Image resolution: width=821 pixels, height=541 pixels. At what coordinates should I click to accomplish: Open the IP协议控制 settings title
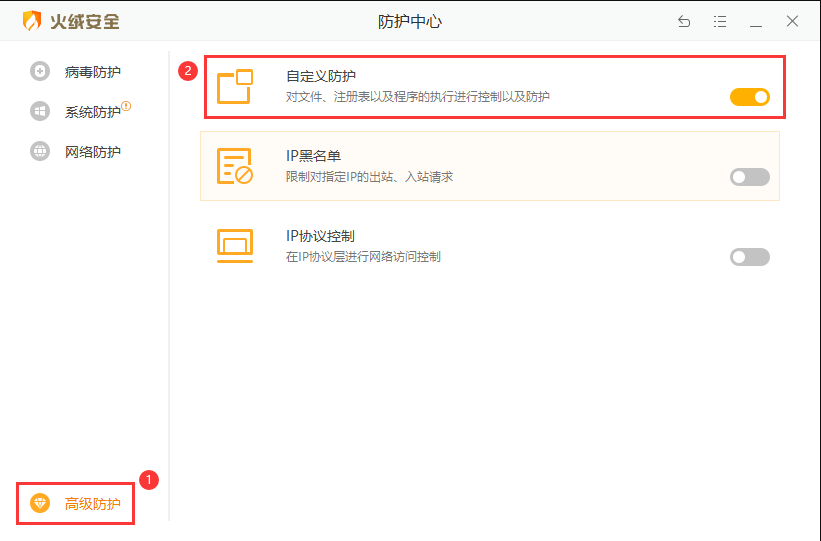[320, 236]
